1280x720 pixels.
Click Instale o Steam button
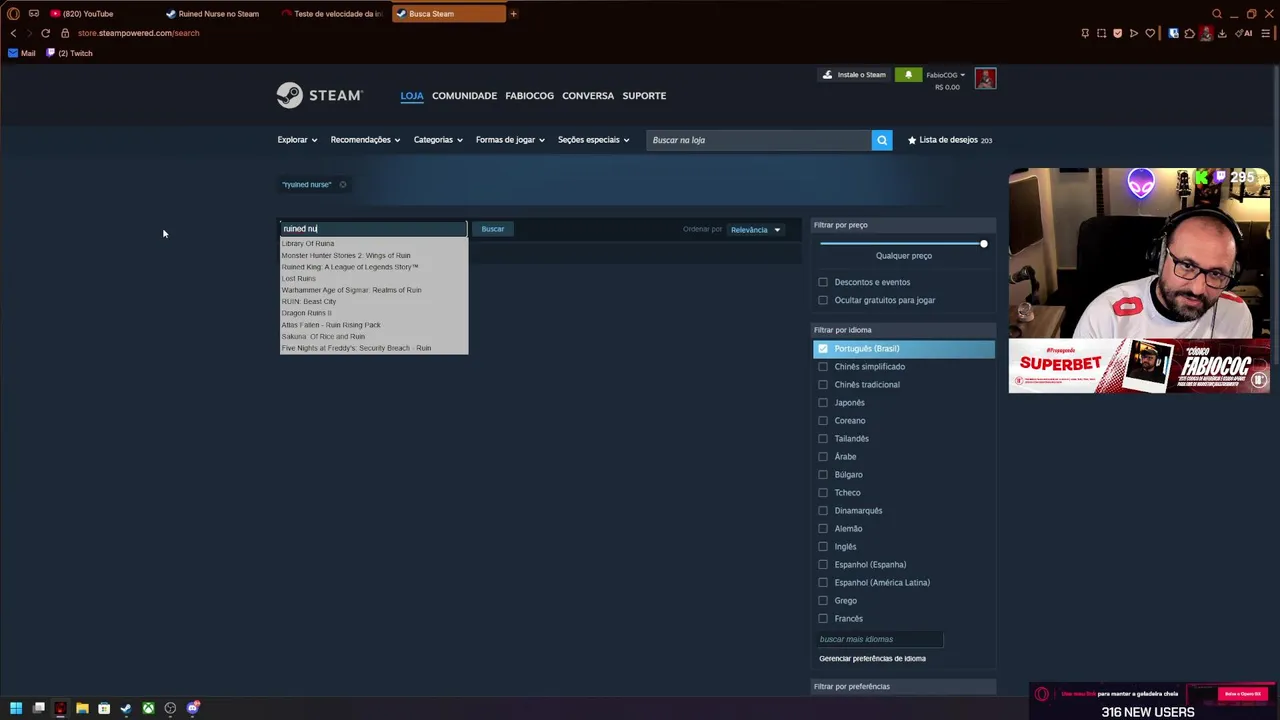[854, 75]
